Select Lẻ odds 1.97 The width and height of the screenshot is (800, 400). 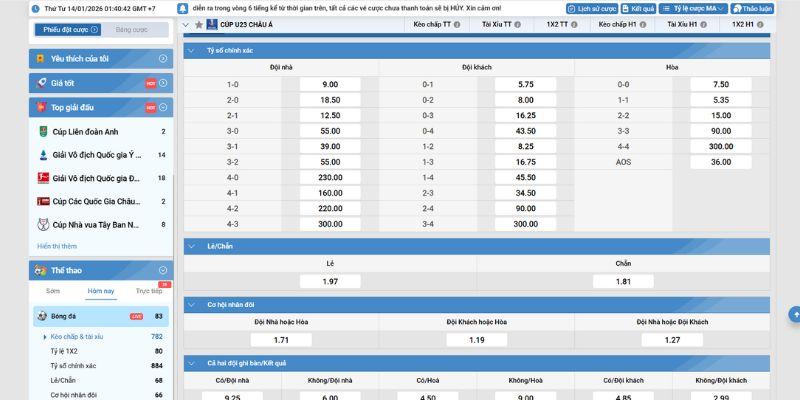point(330,282)
